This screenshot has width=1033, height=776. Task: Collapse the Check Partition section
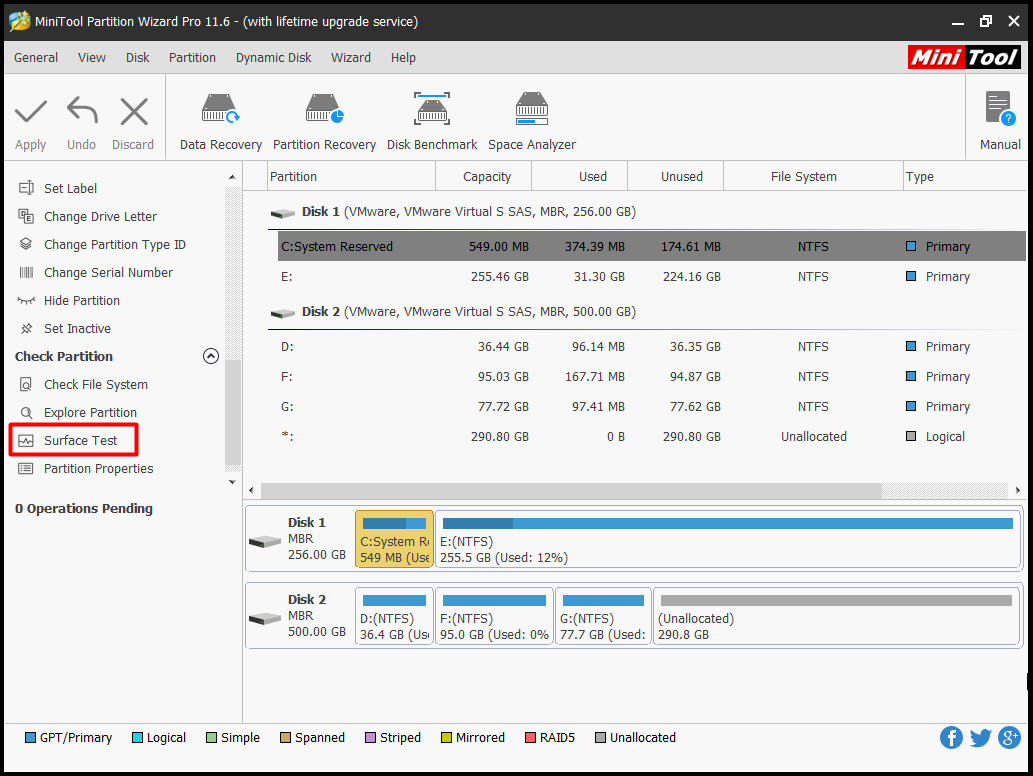click(x=211, y=356)
